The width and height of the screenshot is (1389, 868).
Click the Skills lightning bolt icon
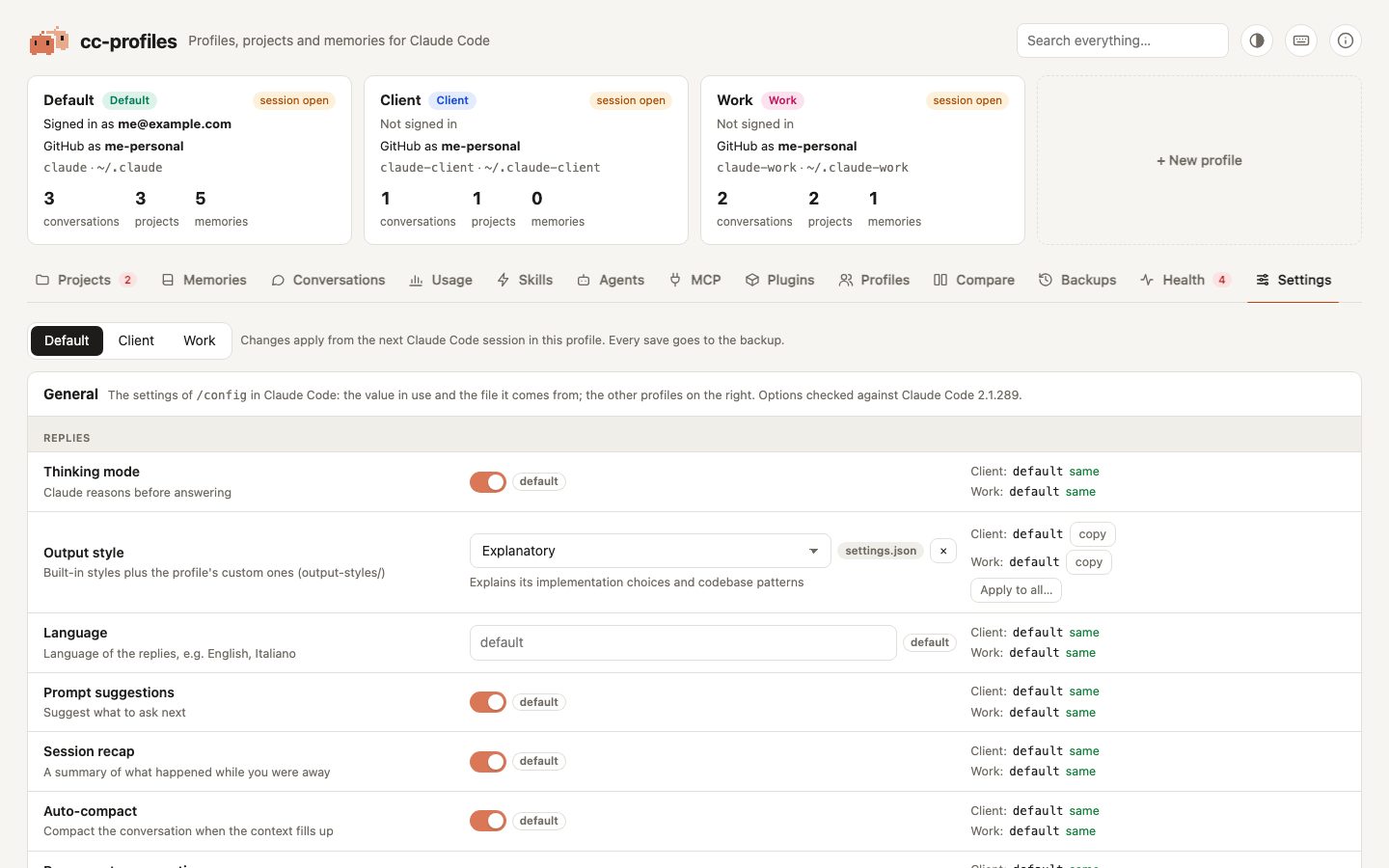click(x=504, y=280)
